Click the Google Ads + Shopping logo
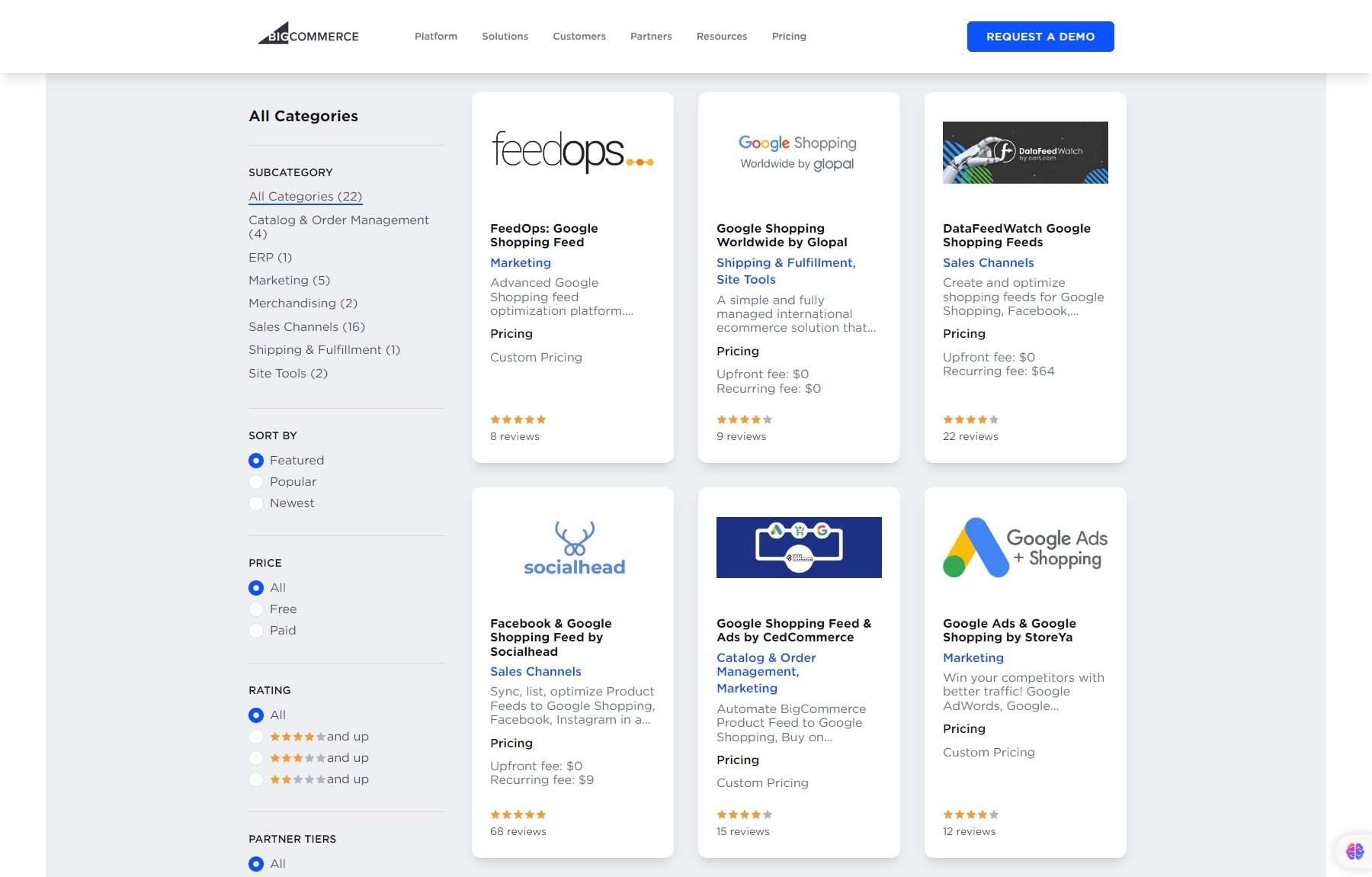Viewport: 1372px width, 877px height. (1025, 546)
